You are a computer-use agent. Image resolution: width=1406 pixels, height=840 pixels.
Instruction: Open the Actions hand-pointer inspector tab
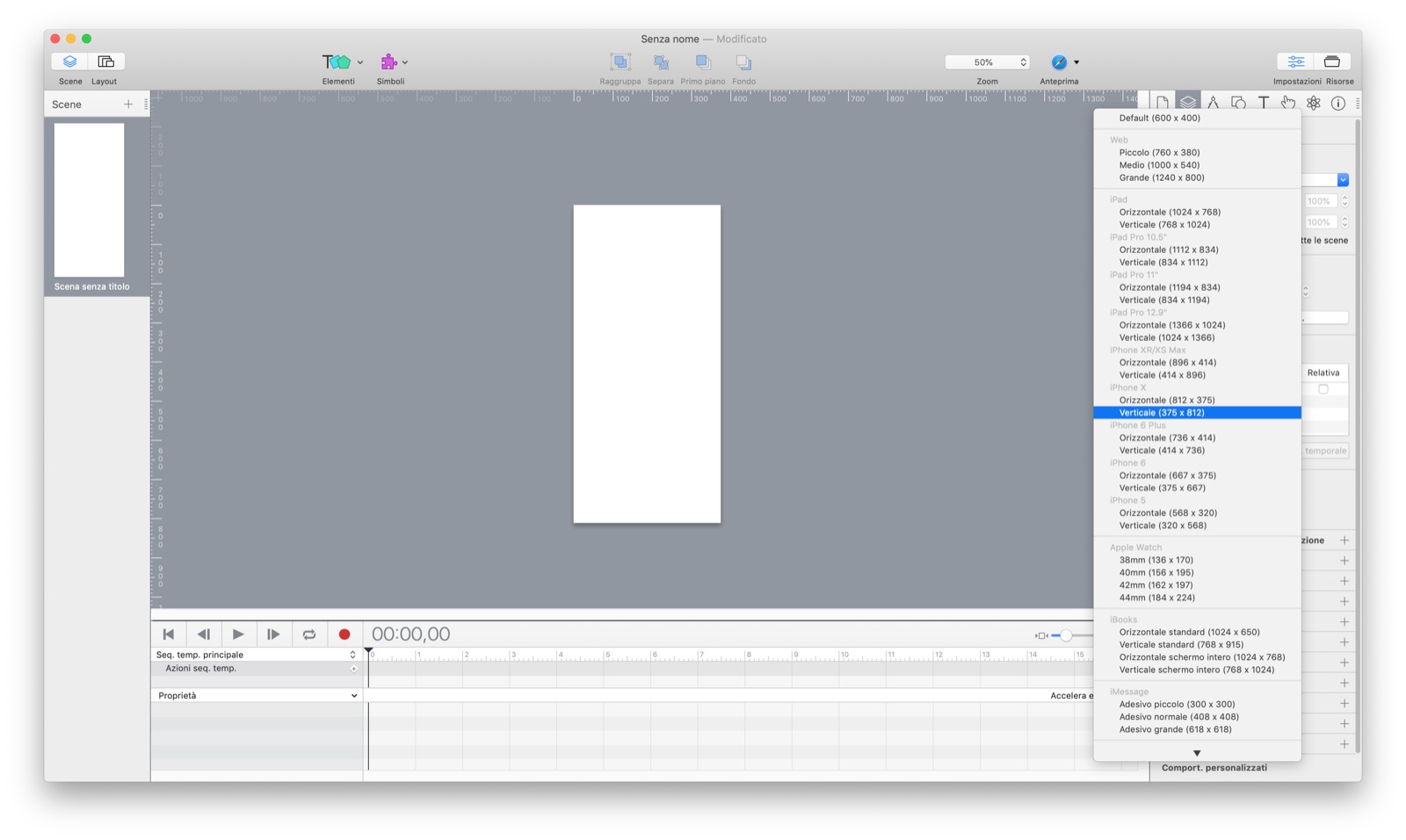coord(1288,103)
